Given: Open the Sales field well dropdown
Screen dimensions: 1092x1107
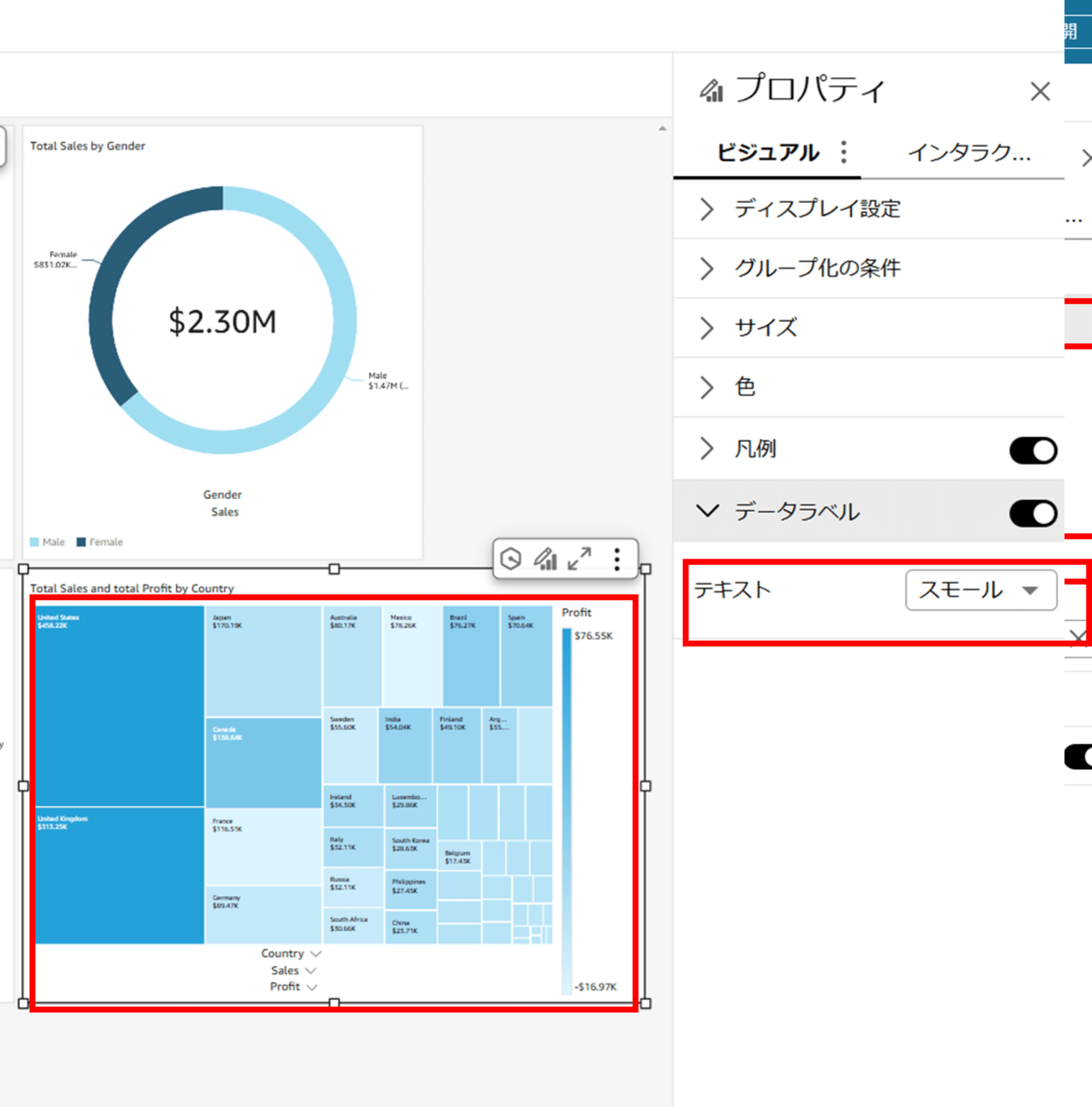Looking at the screenshot, I should pos(310,970).
